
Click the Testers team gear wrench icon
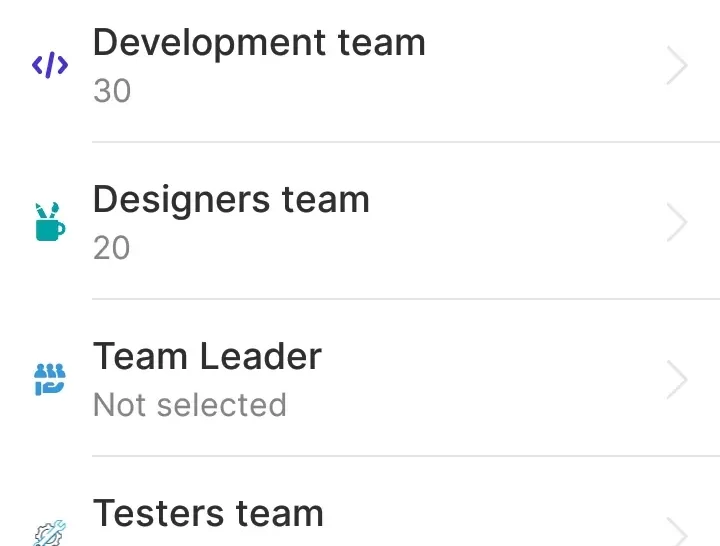coord(49,534)
